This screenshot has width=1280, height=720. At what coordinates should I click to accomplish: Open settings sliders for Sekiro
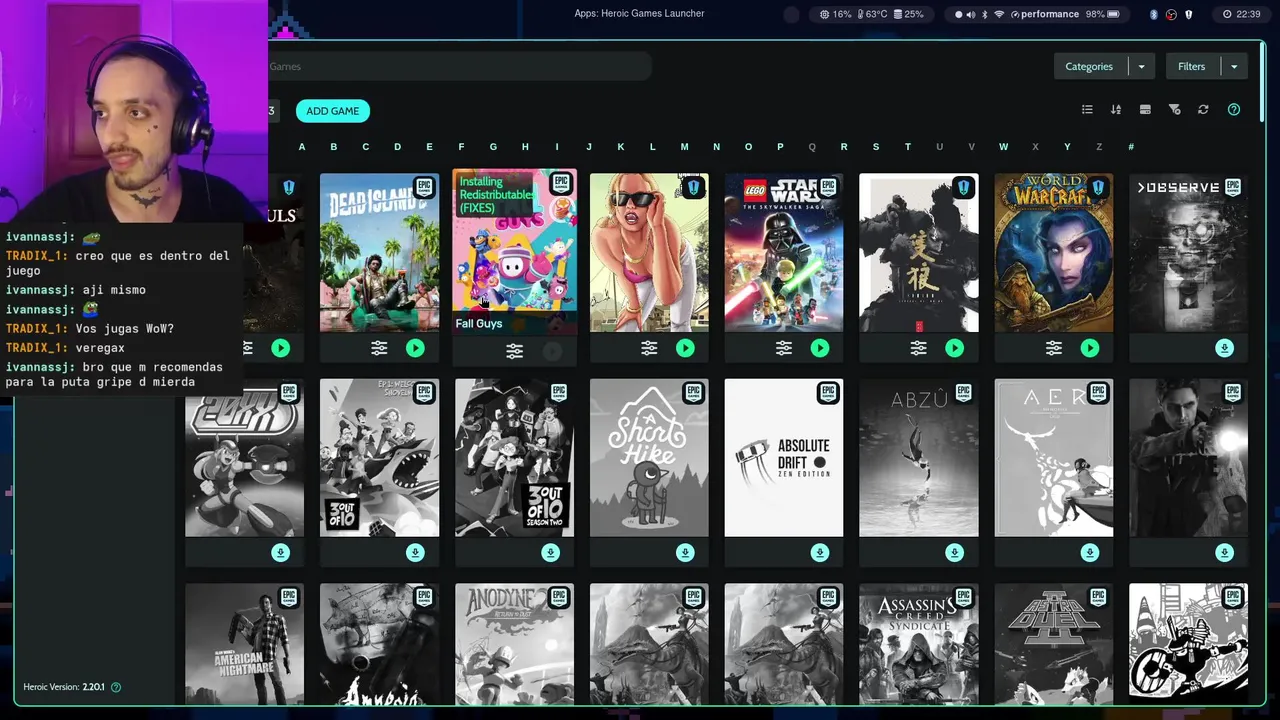coord(918,348)
